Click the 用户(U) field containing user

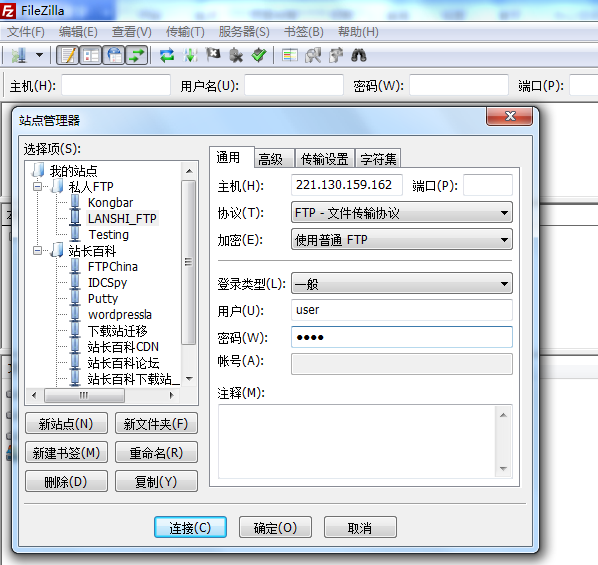pyautogui.click(x=402, y=310)
